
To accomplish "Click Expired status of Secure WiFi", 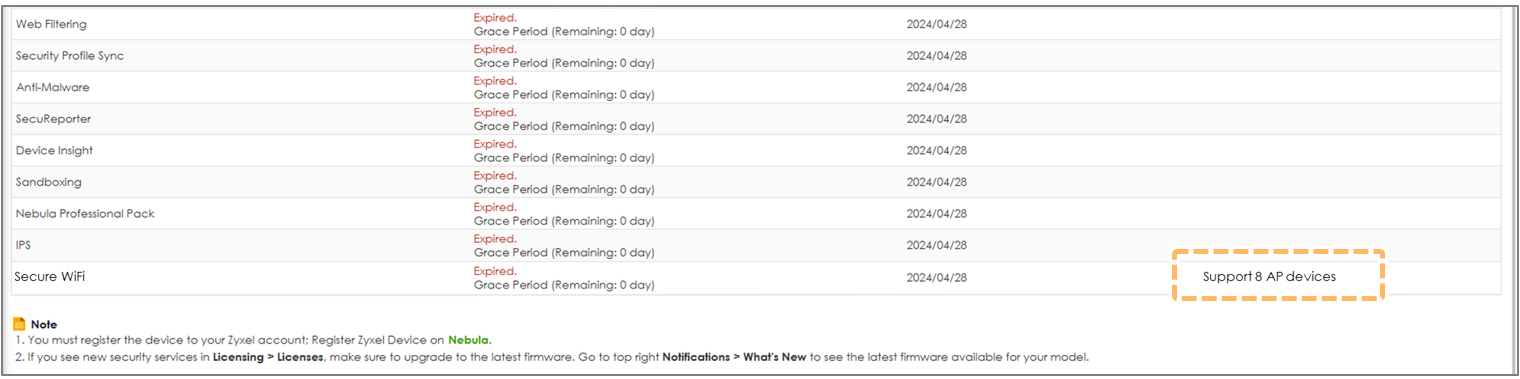I will pos(495,271).
